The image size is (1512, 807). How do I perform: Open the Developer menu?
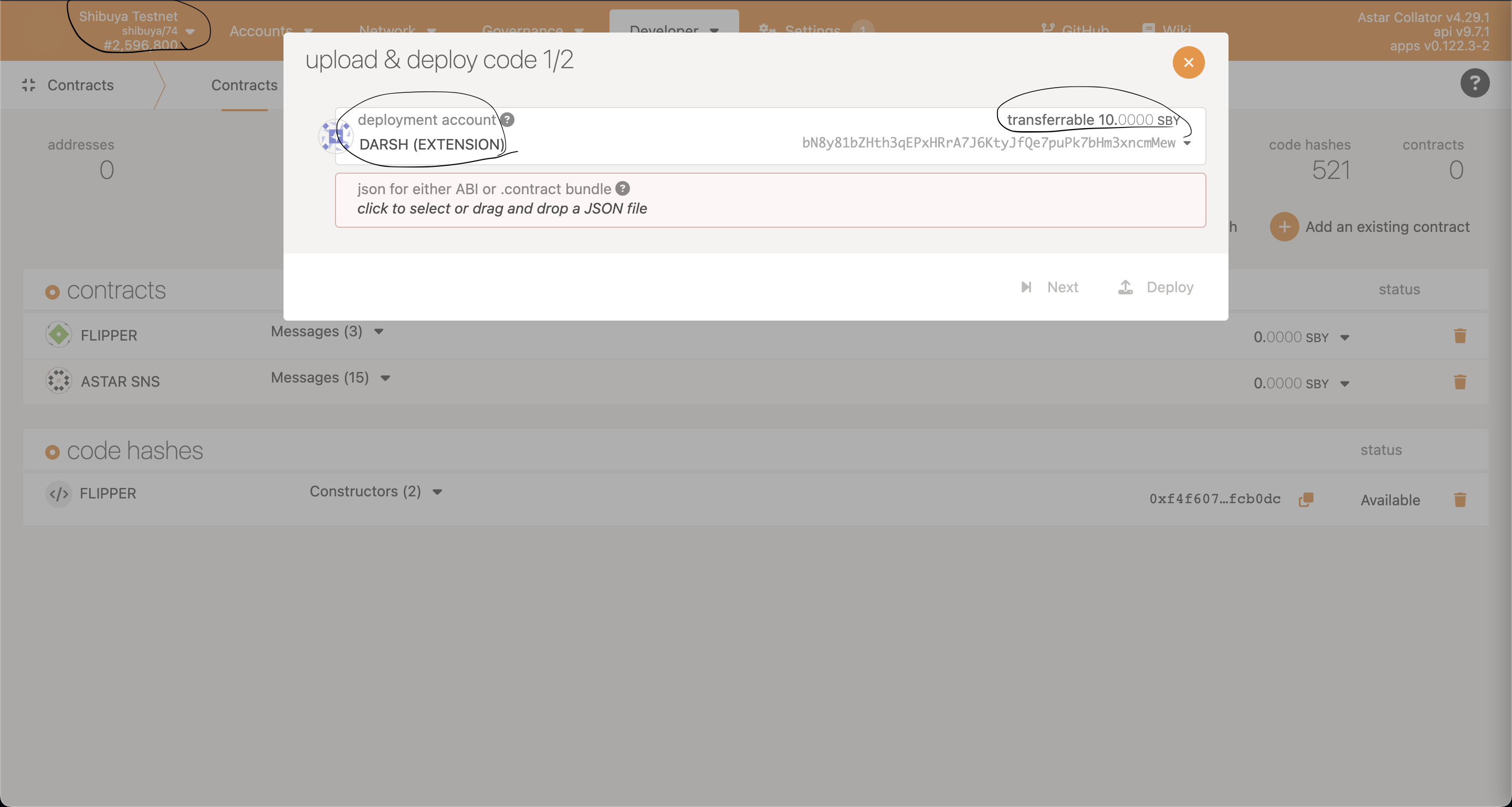[x=674, y=30]
